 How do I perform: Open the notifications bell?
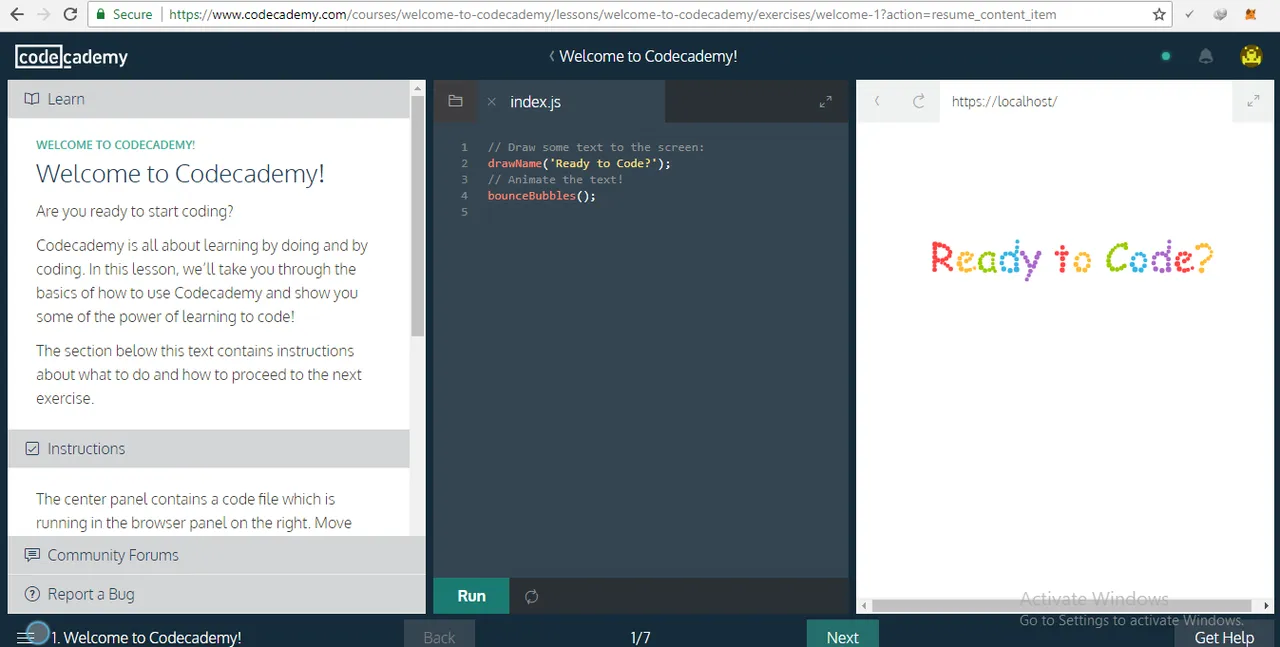point(1206,57)
